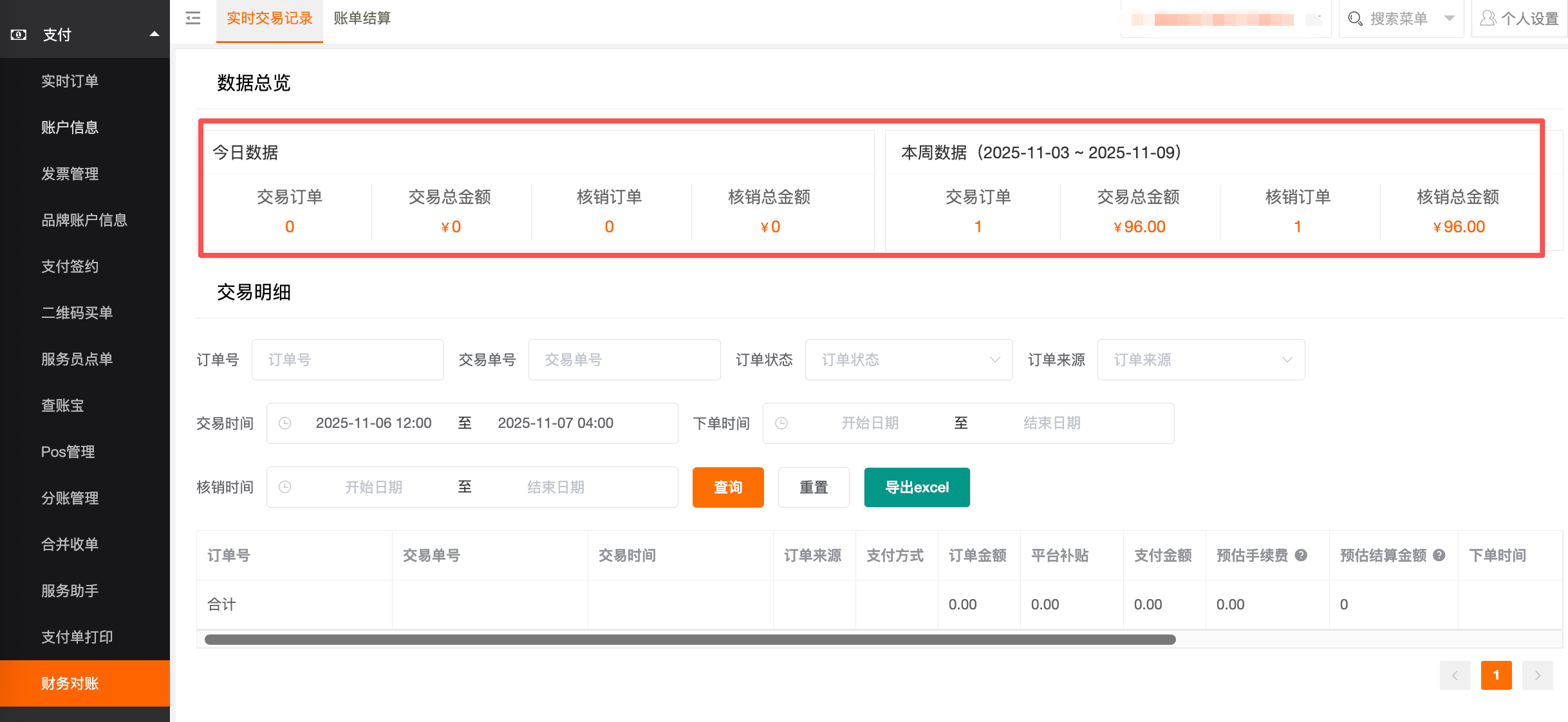
Task: Click the search magnifier icon near 搜索菜单
Action: coord(1356,19)
